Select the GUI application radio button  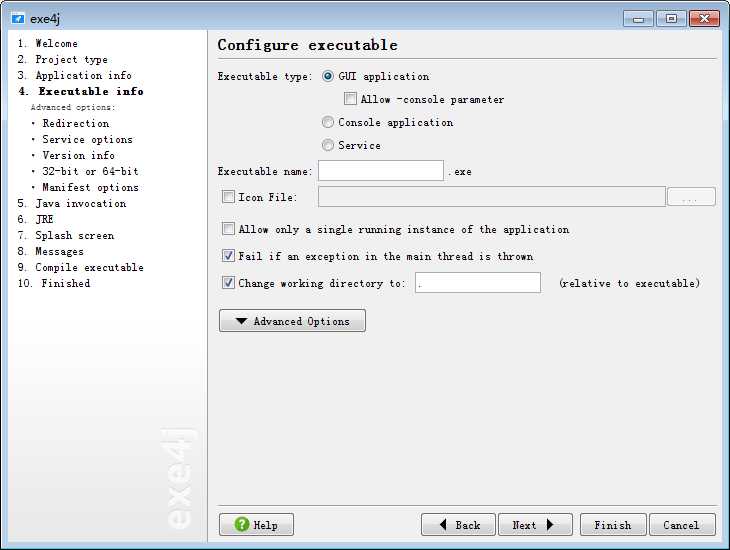[x=328, y=76]
